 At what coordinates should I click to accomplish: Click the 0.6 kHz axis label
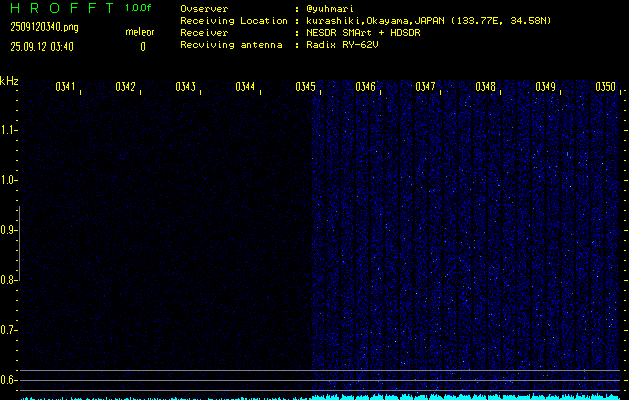click(8, 380)
